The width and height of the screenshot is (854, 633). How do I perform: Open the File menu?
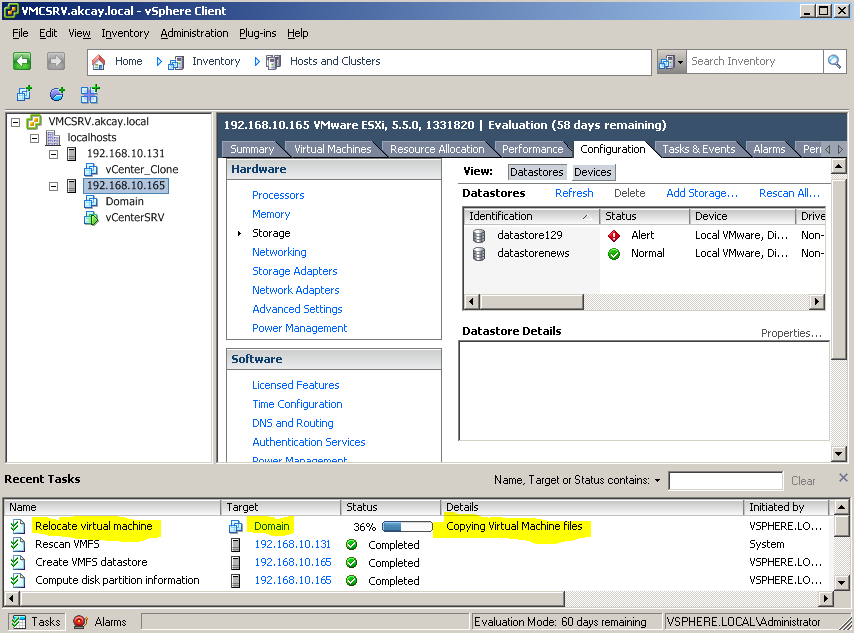(20, 33)
